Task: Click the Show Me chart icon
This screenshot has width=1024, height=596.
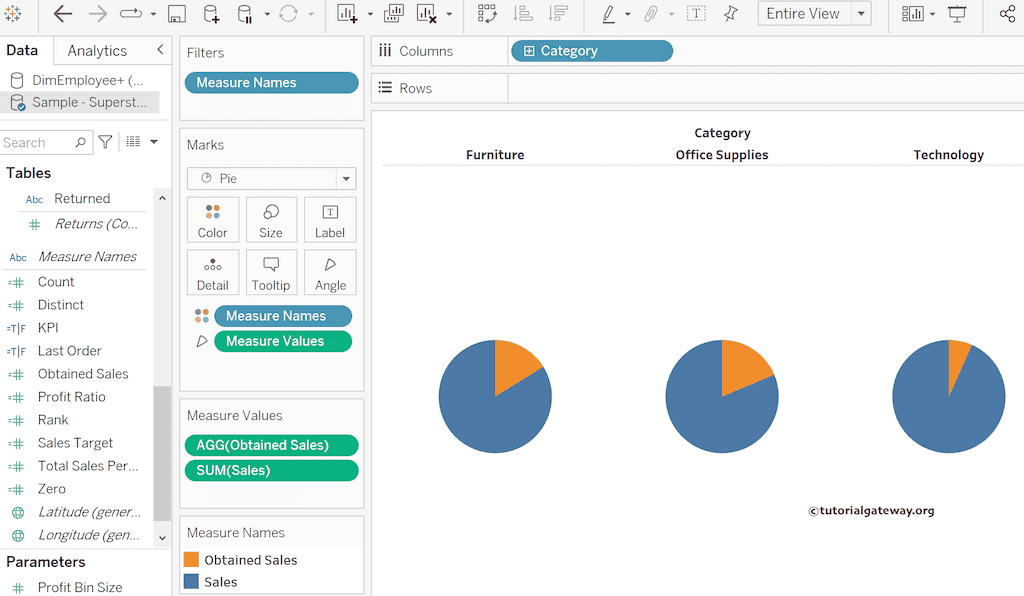Action: [912, 14]
